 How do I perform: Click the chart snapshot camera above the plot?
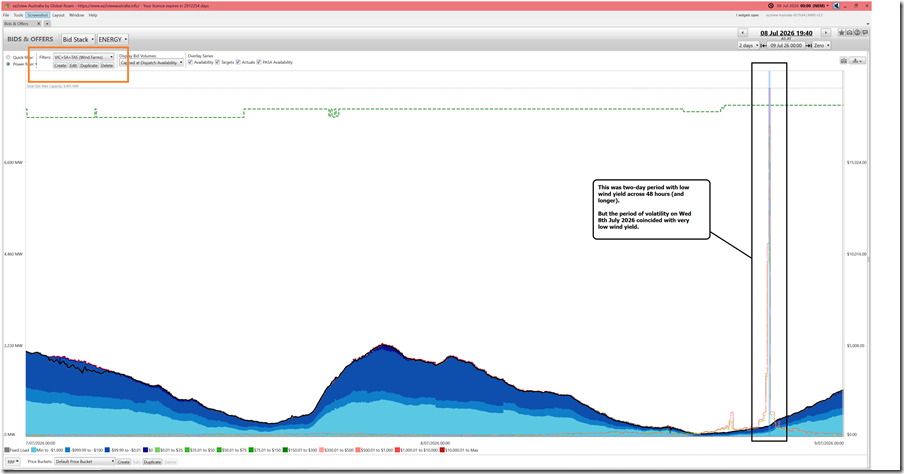(x=843, y=61)
